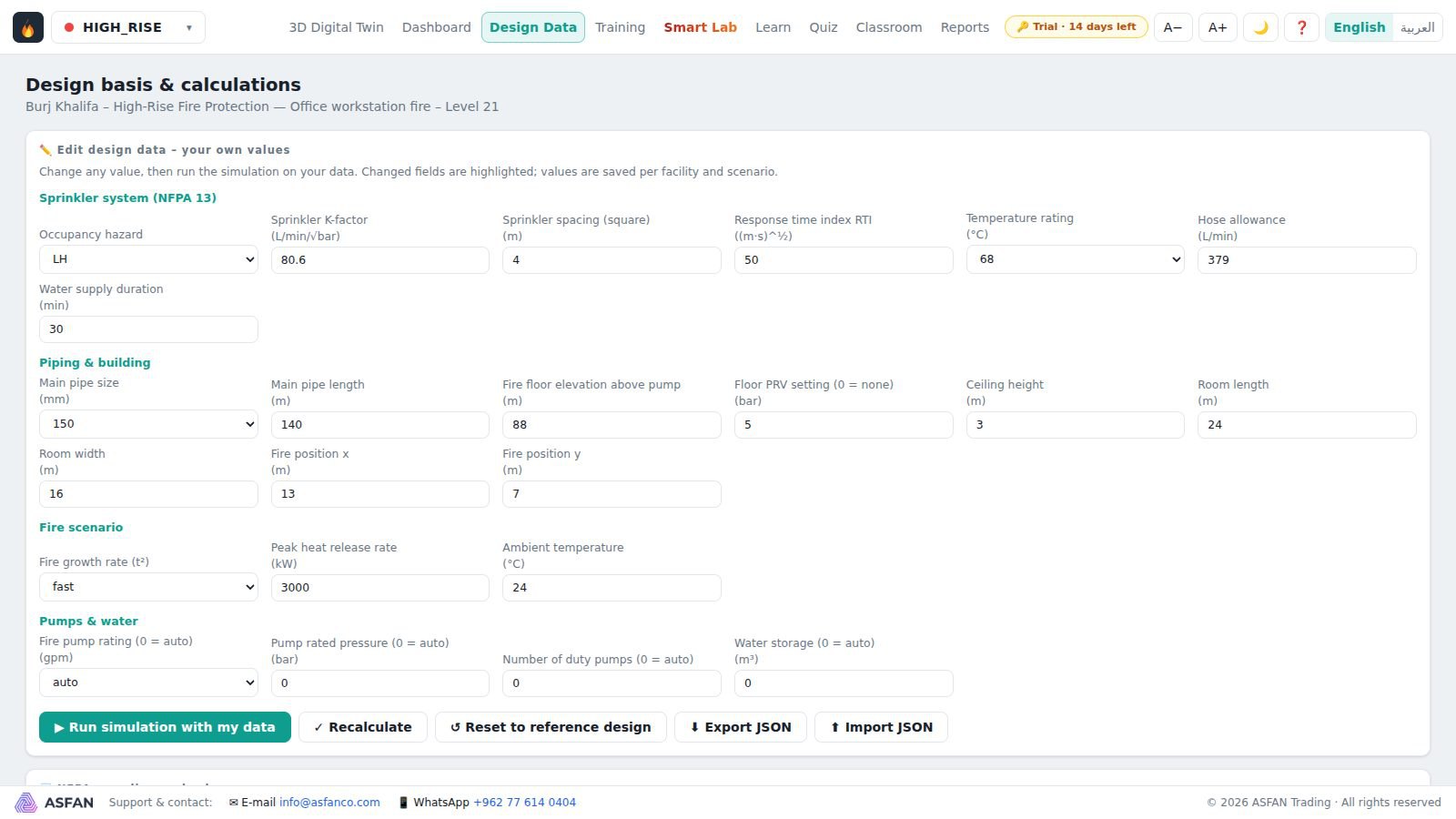Click Trial 14 days left badge
Image resolution: width=1456 pixels, height=819 pixels.
point(1076,27)
